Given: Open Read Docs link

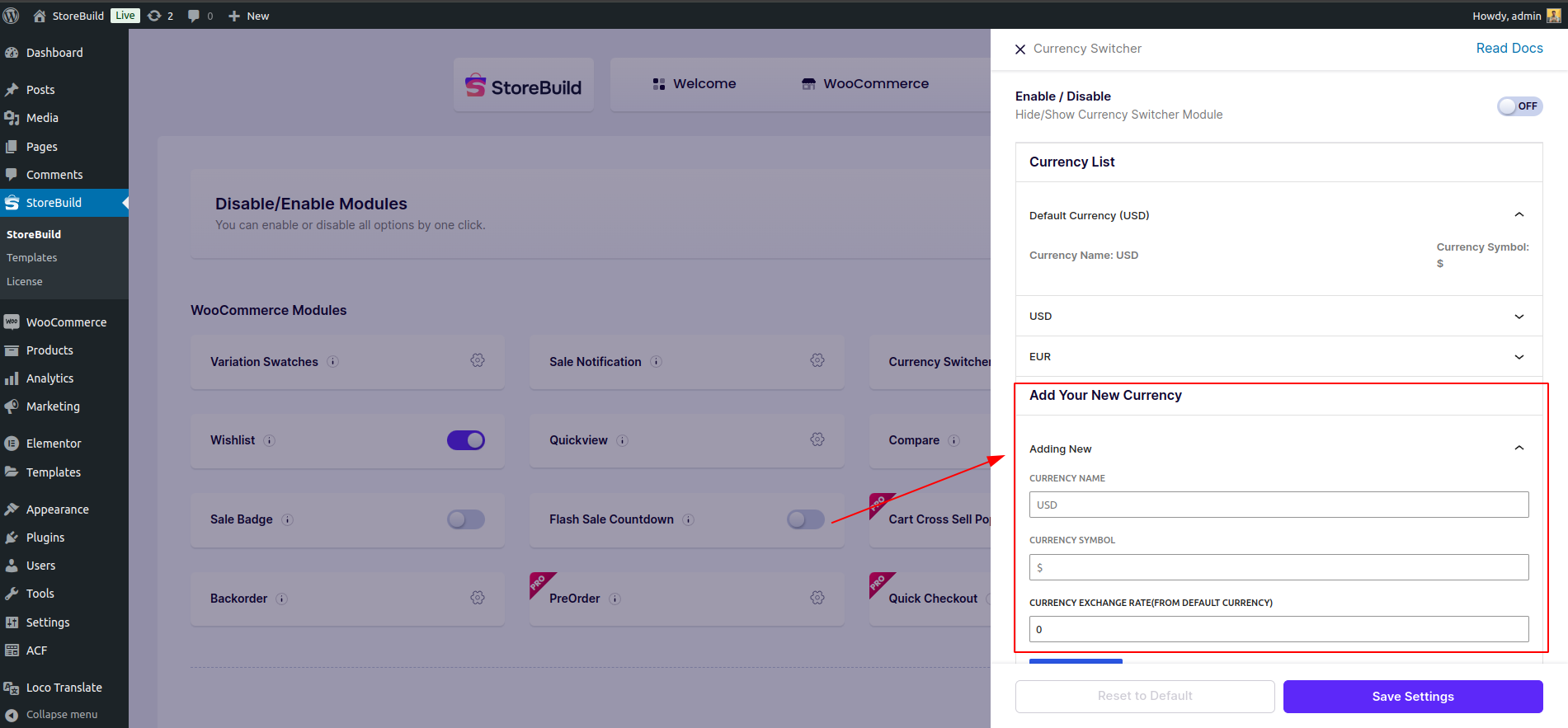Looking at the screenshot, I should tap(1509, 49).
